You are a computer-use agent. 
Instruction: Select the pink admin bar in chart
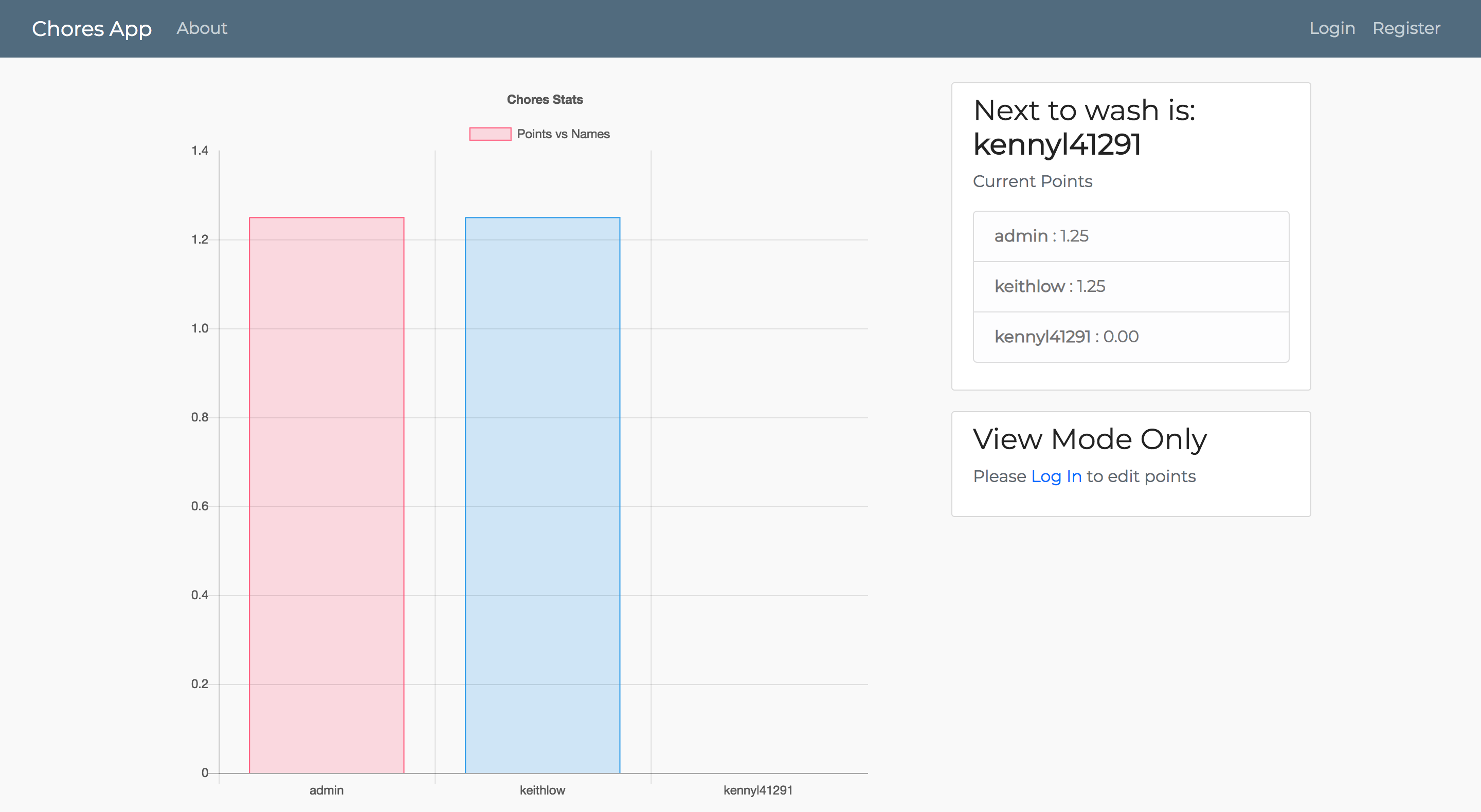[x=327, y=495]
